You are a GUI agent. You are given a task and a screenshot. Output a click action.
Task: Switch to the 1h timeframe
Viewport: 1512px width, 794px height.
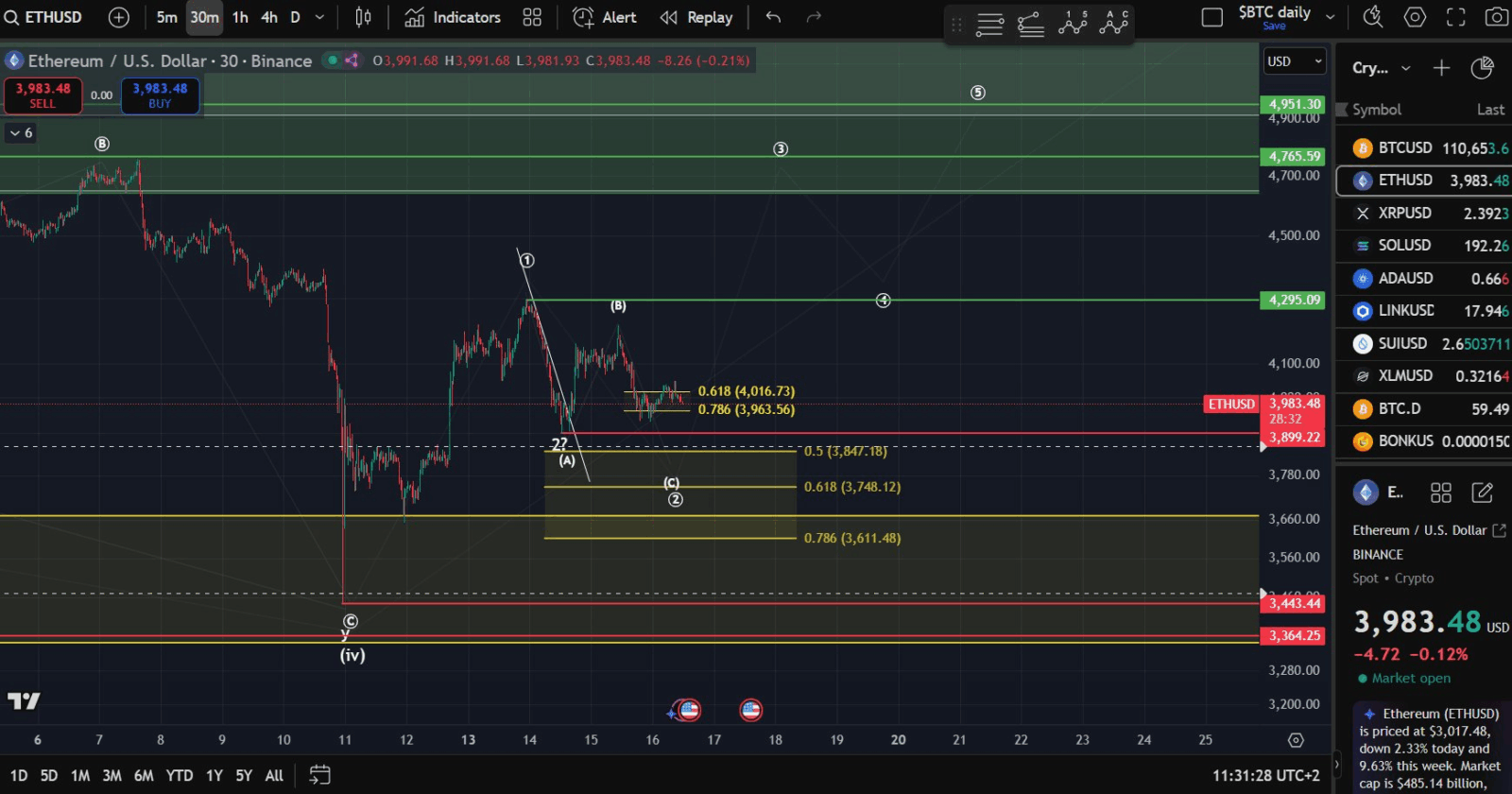pos(240,17)
